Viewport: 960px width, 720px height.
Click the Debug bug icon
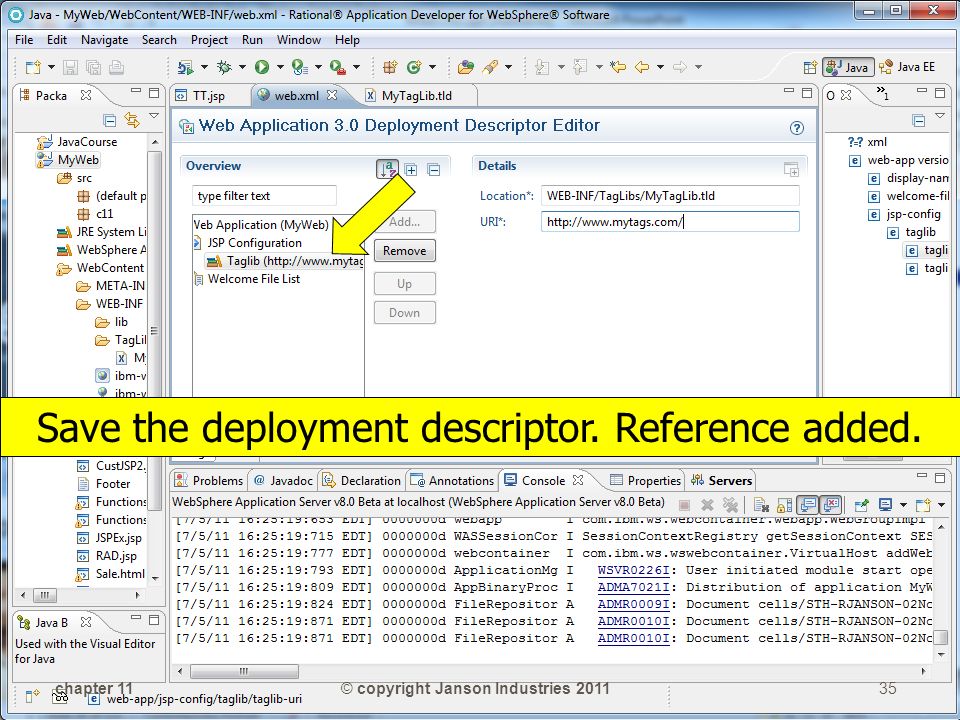[224, 67]
